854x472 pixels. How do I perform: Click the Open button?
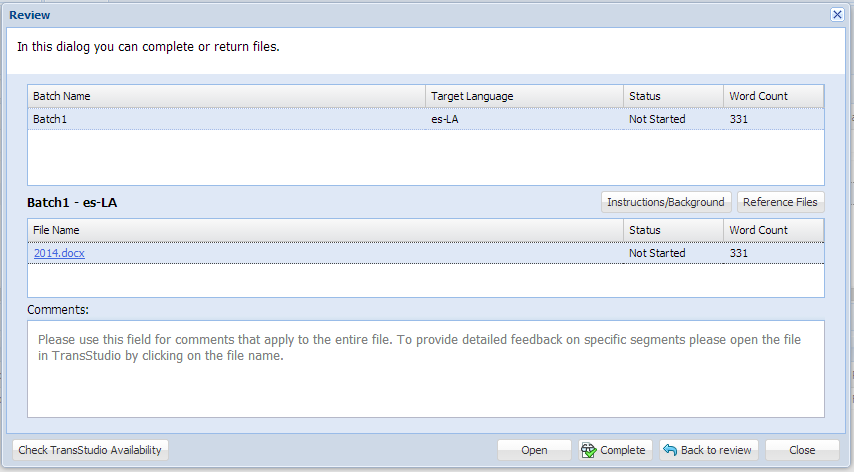point(534,450)
